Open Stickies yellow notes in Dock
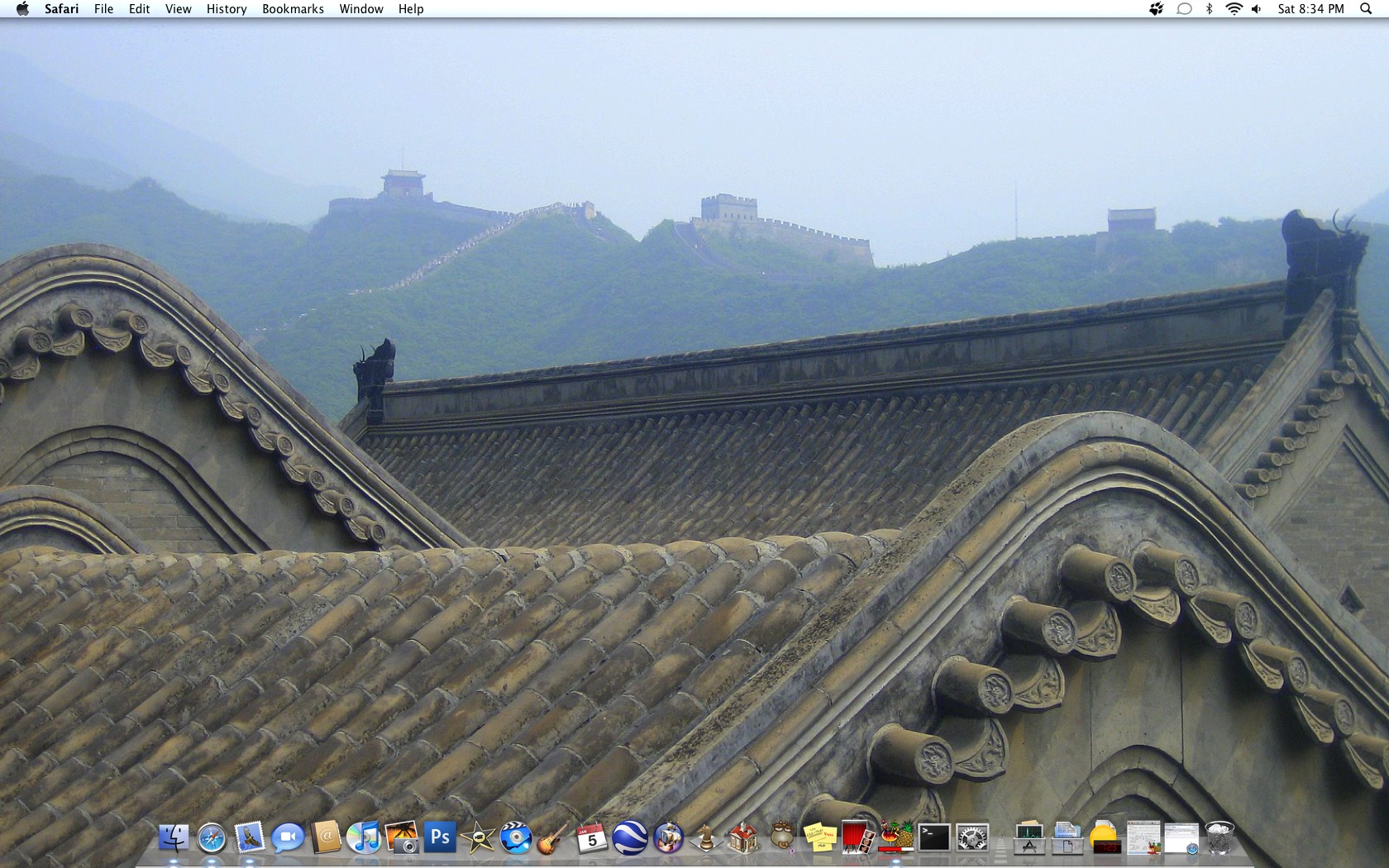1389x868 pixels. coord(820,837)
